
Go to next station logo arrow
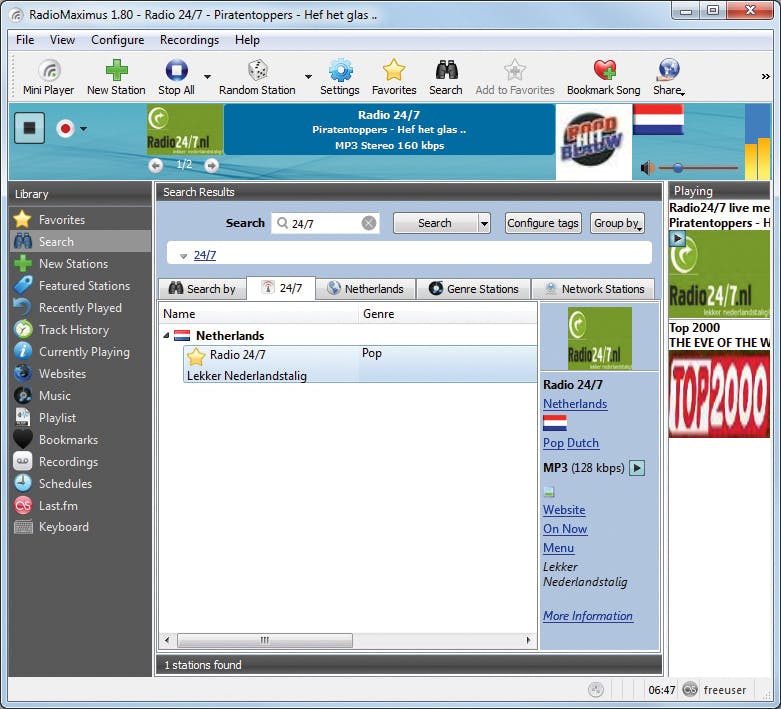212,165
